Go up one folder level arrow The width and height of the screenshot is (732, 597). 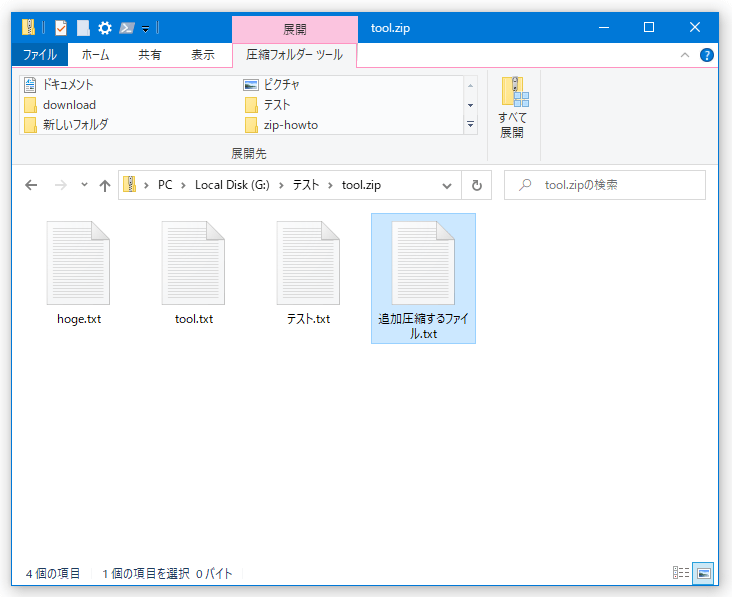coord(105,186)
